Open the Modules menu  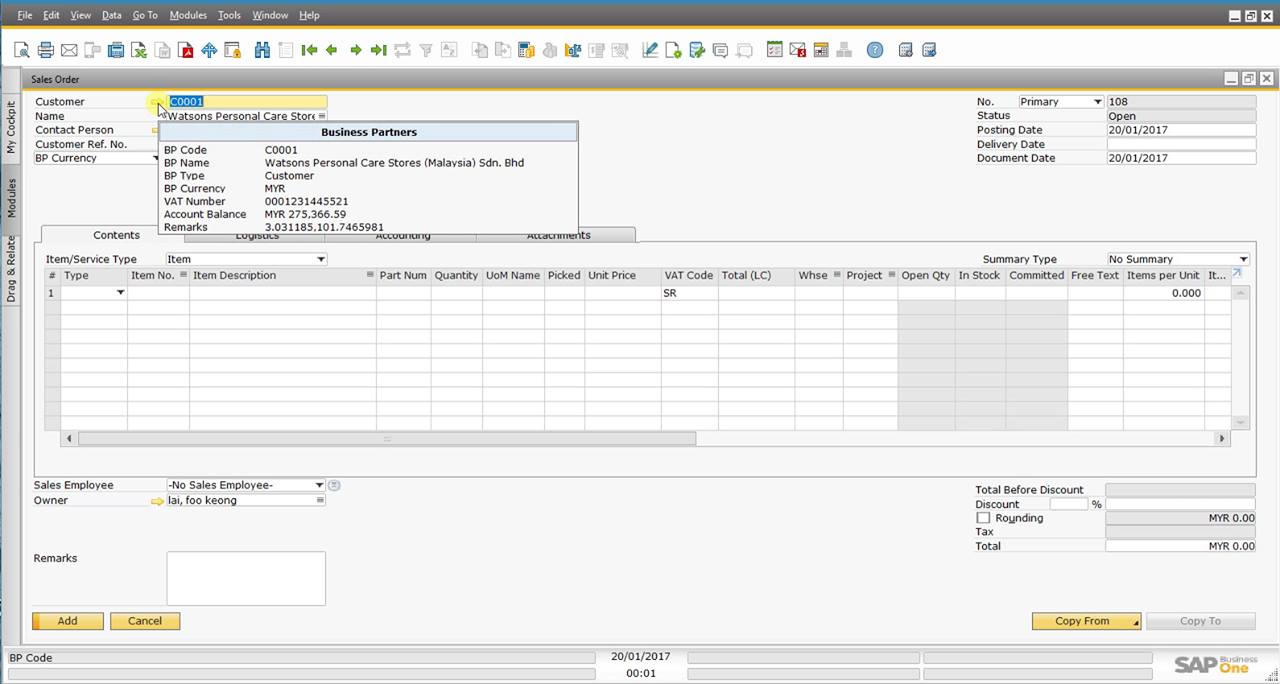tap(188, 15)
